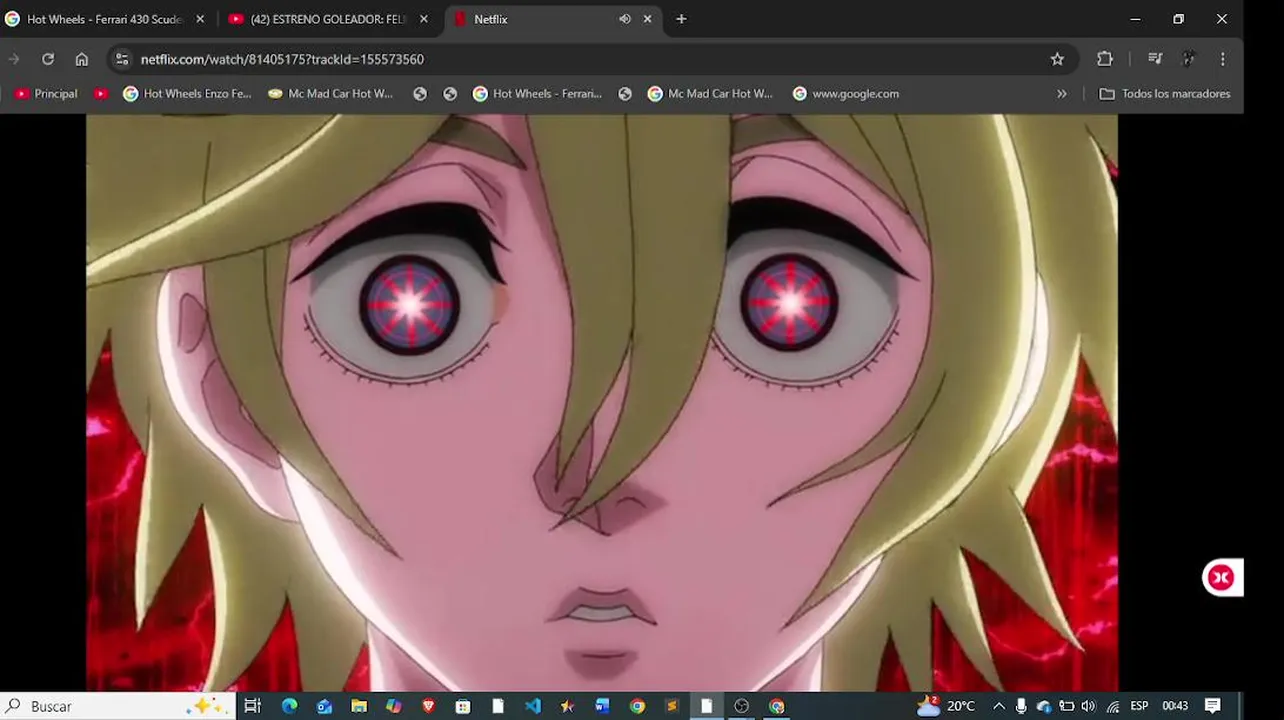Viewport: 1284px width, 720px height.
Task: Open Microsoft Store from the taskbar
Action: click(463, 706)
